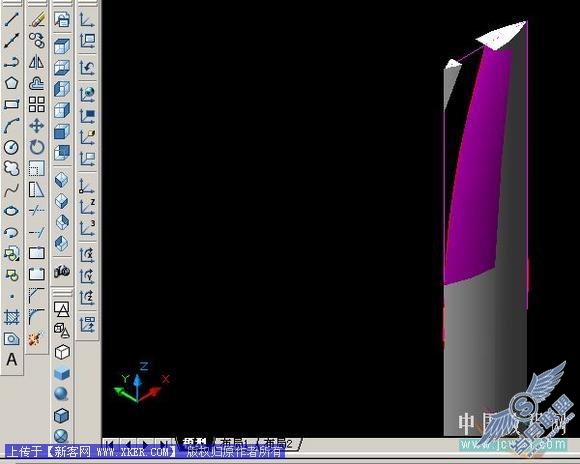The height and width of the screenshot is (464, 580).
Task: Select the Break at Point tool
Action: point(37,253)
